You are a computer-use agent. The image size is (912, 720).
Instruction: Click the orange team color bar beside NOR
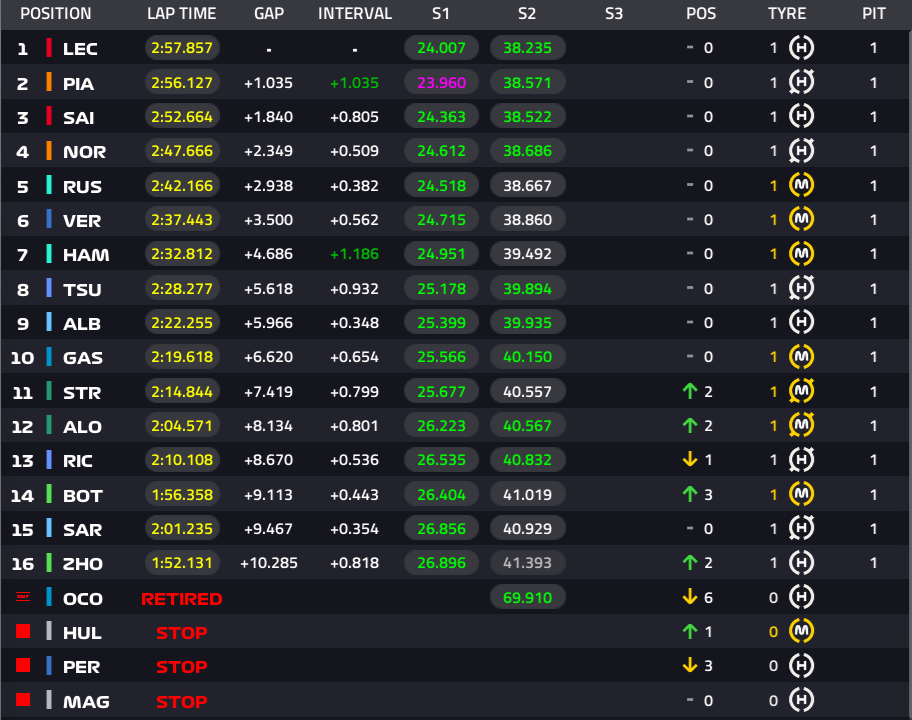point(49,151)
